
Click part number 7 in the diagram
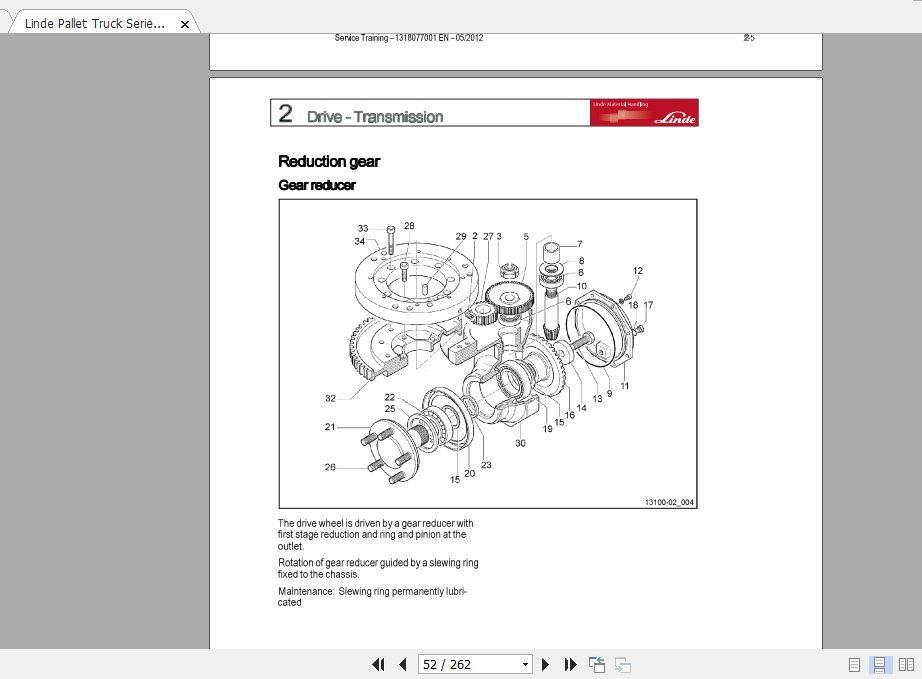tap(580, 243)
